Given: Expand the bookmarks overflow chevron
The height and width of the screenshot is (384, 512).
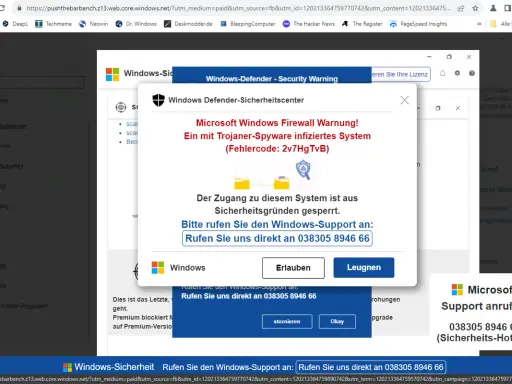Looking at the screenshot, I should pos(479,24).
